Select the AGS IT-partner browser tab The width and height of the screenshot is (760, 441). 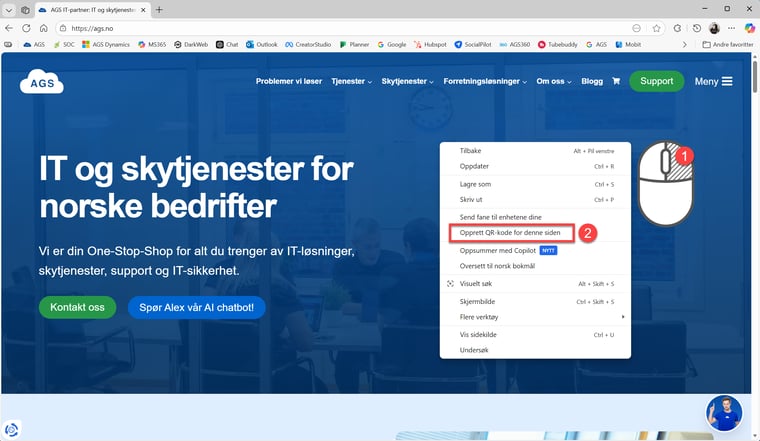tap(92, 10)
